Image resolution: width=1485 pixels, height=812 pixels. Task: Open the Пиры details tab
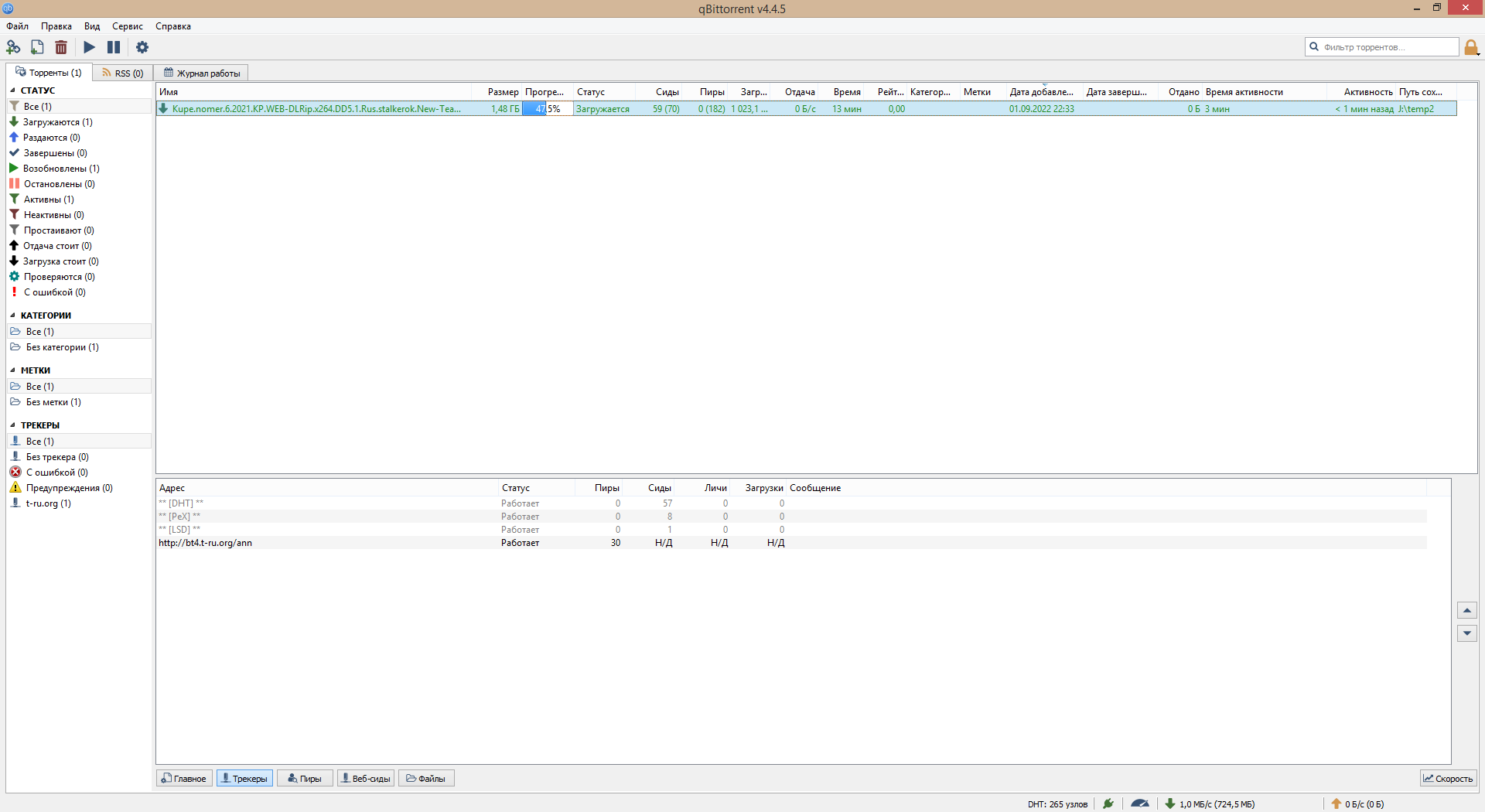[305, 779]
